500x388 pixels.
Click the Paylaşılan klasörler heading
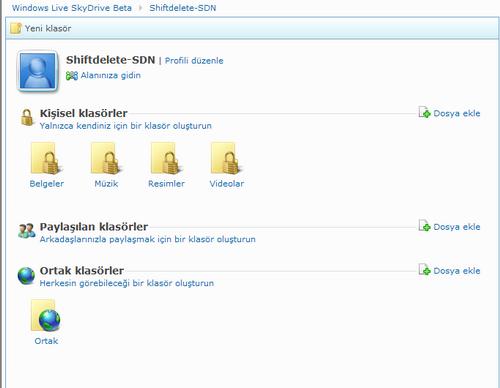click(94, 227)
